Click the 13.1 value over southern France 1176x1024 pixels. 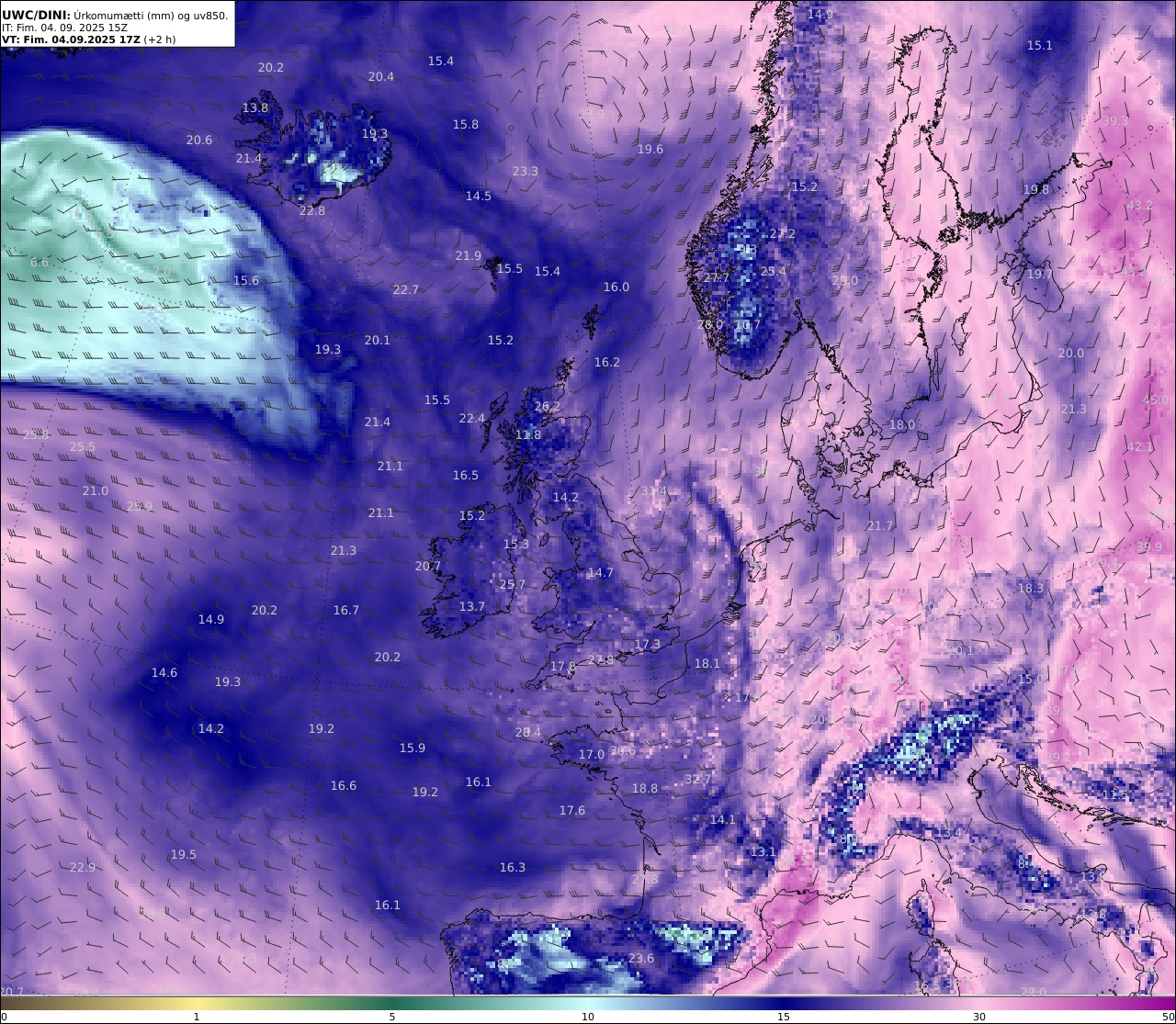pyautogui.click(x=763, y=852)
